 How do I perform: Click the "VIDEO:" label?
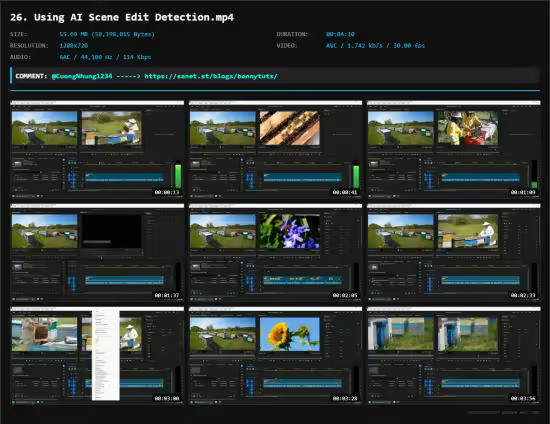(287, 46)
